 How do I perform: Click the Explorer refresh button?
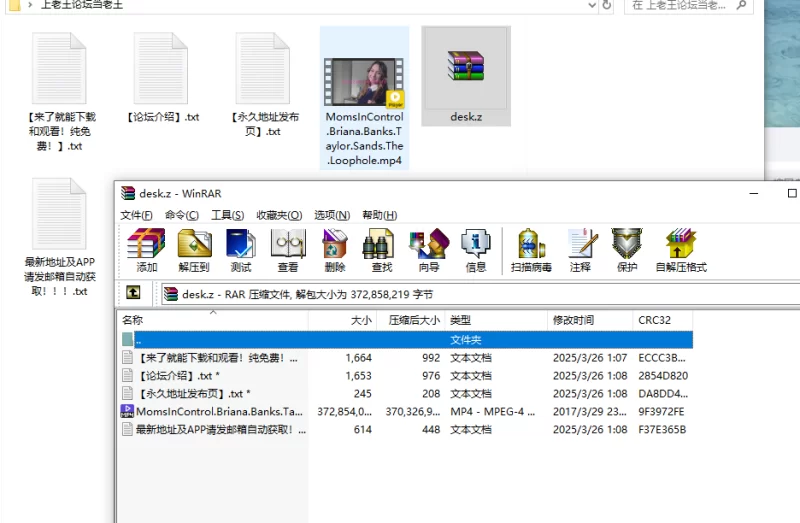click(x=607, y=5)
